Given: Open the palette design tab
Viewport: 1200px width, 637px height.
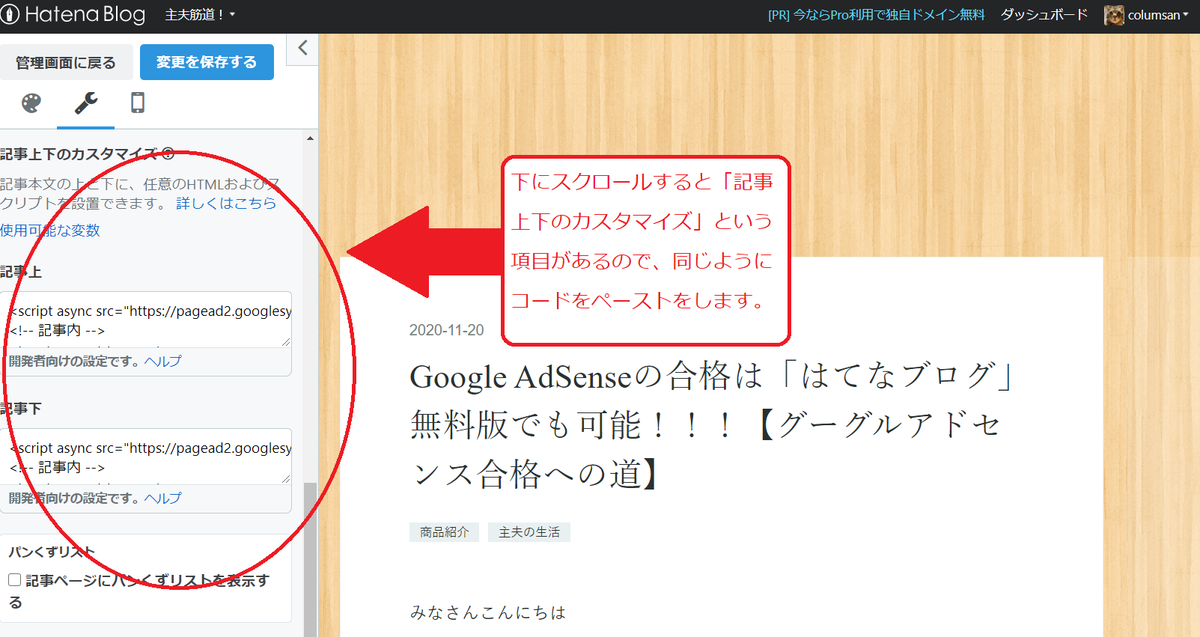Looking at the screenshot, I should 32,103.
